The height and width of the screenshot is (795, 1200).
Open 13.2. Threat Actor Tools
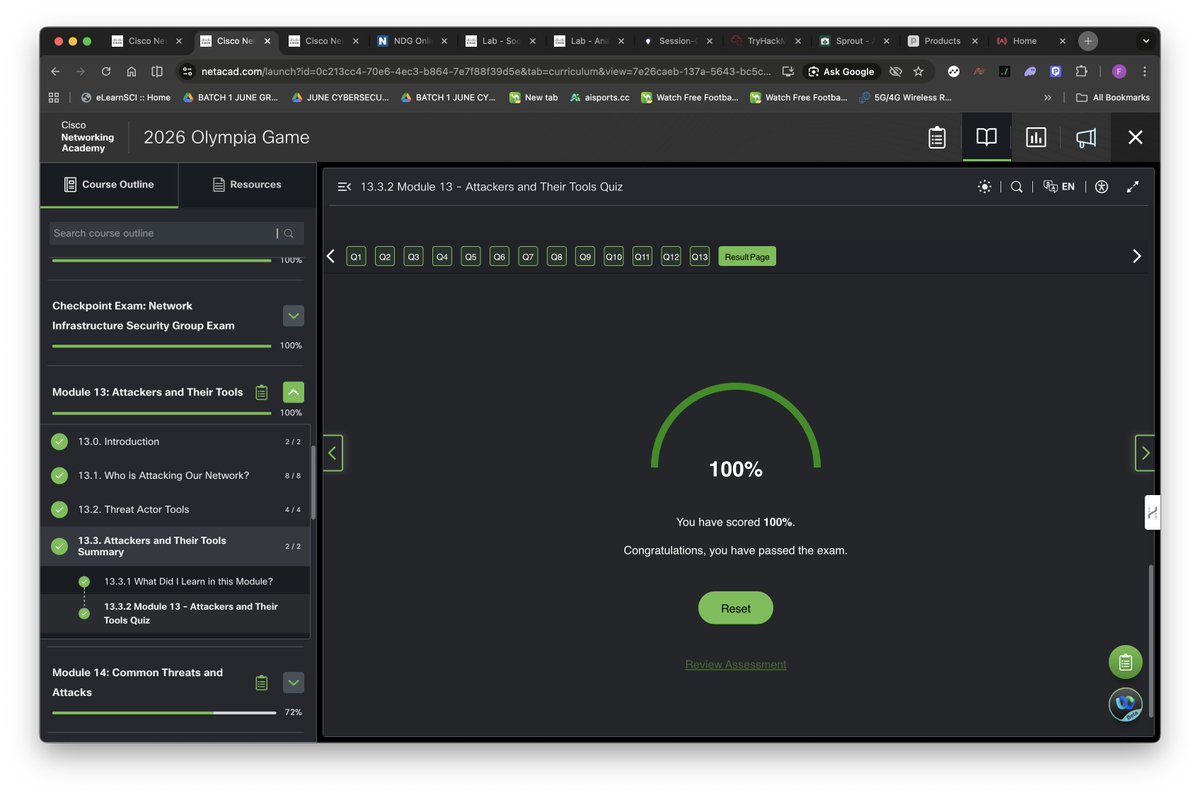[175, 509]
